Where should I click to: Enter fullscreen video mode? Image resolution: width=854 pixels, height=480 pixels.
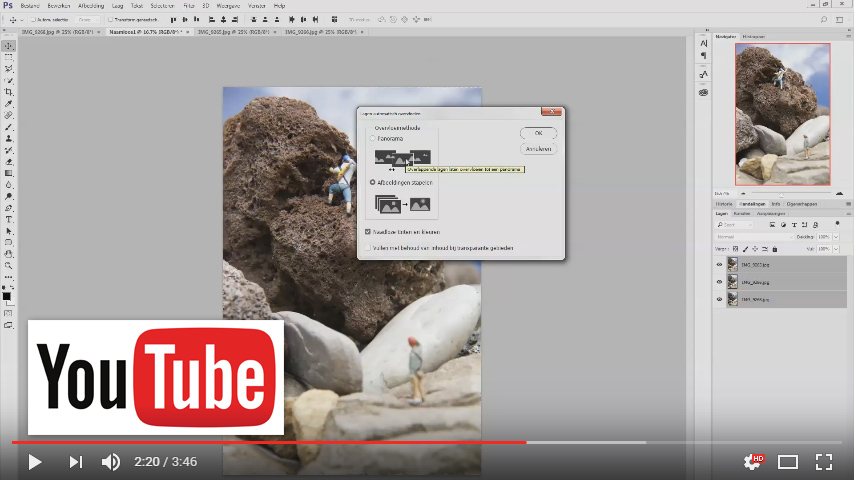pyautogui.click(x=823, y=461)
